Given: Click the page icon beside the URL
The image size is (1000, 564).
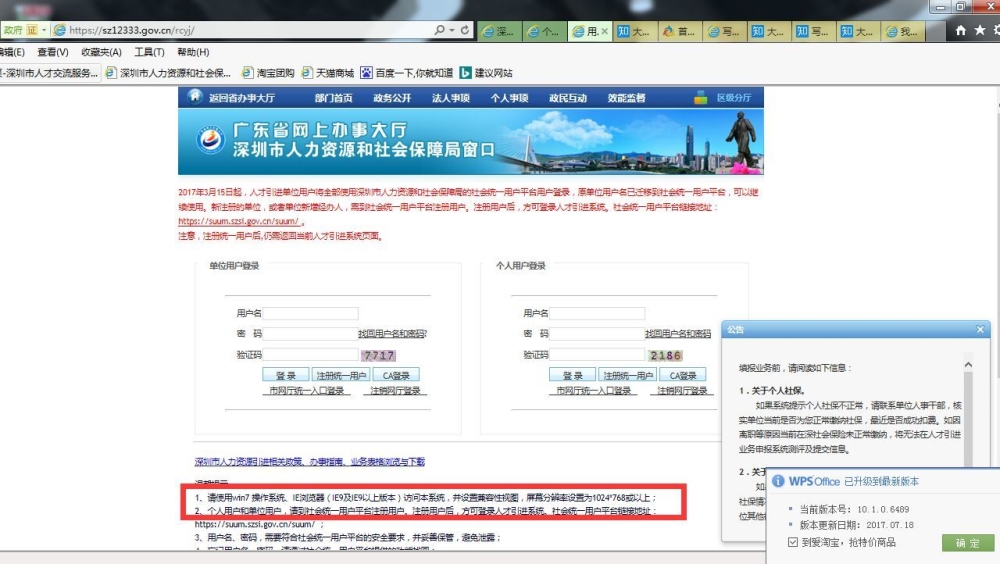Looking at the screenshot, I should coord(60,30).
